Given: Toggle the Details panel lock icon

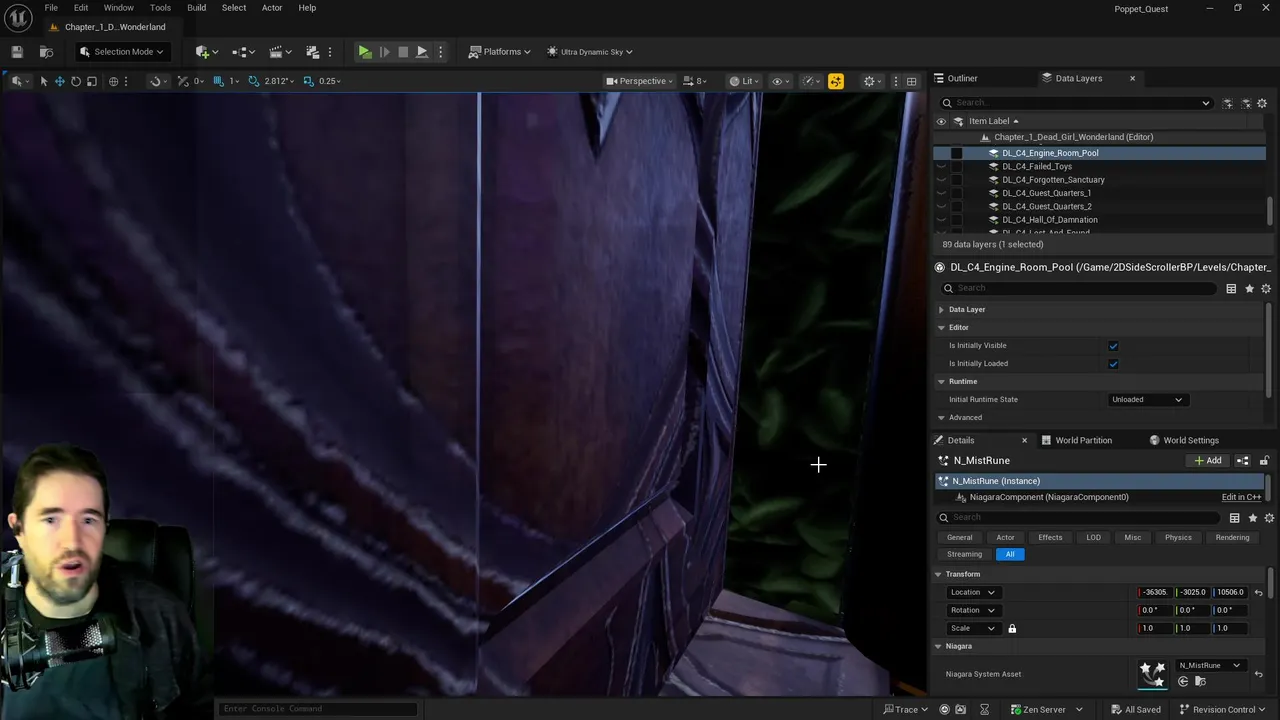Looking at the screenshot, I should point(1264,461).
